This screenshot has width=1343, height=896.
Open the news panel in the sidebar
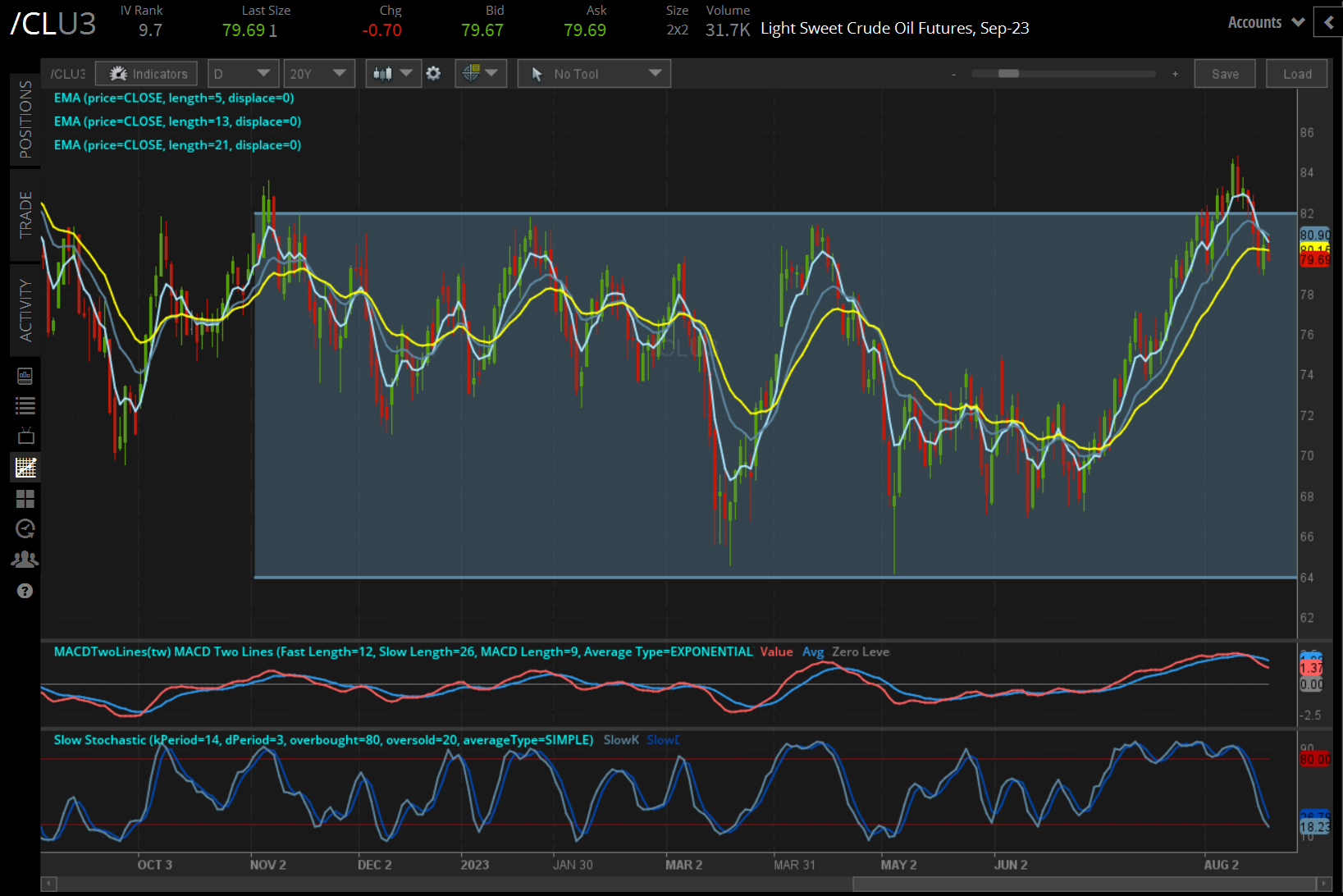pos(25,376)
